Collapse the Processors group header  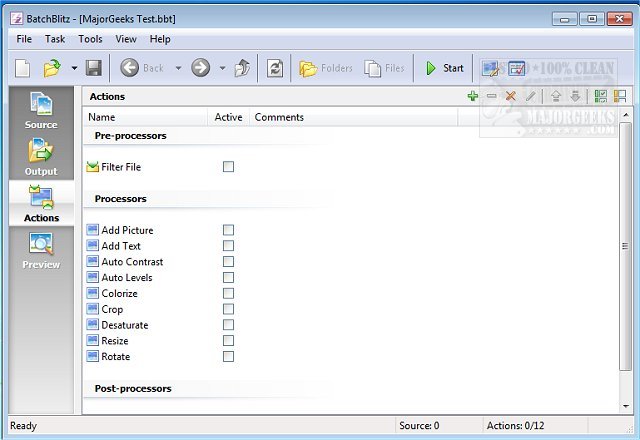click(120, 199)
